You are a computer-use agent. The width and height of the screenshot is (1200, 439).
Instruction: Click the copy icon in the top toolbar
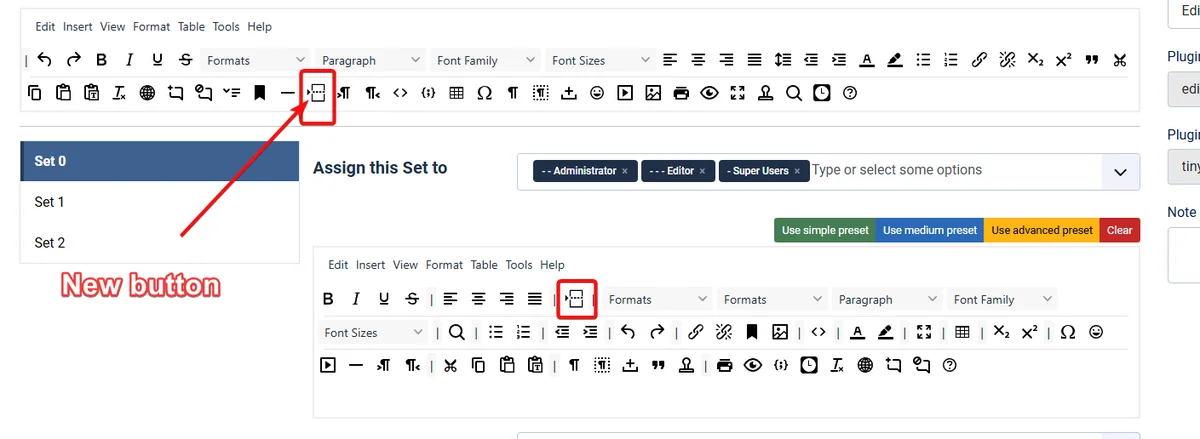pos(35,93)
